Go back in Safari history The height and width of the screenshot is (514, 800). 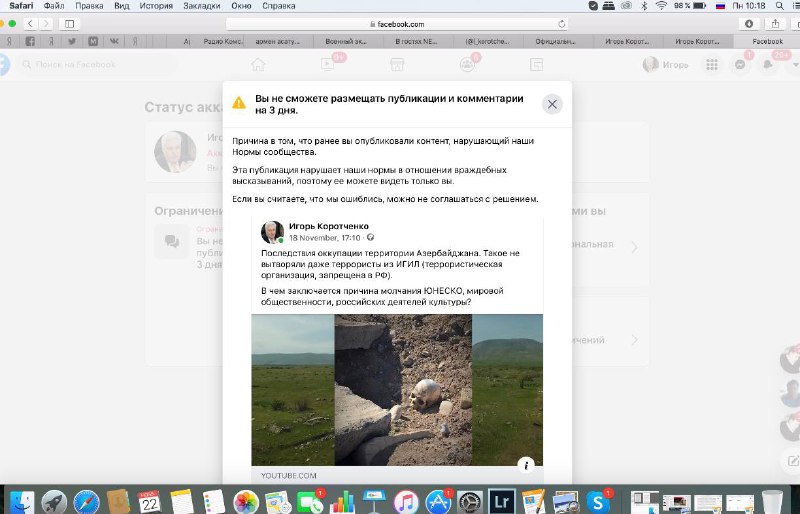point(31,23)
